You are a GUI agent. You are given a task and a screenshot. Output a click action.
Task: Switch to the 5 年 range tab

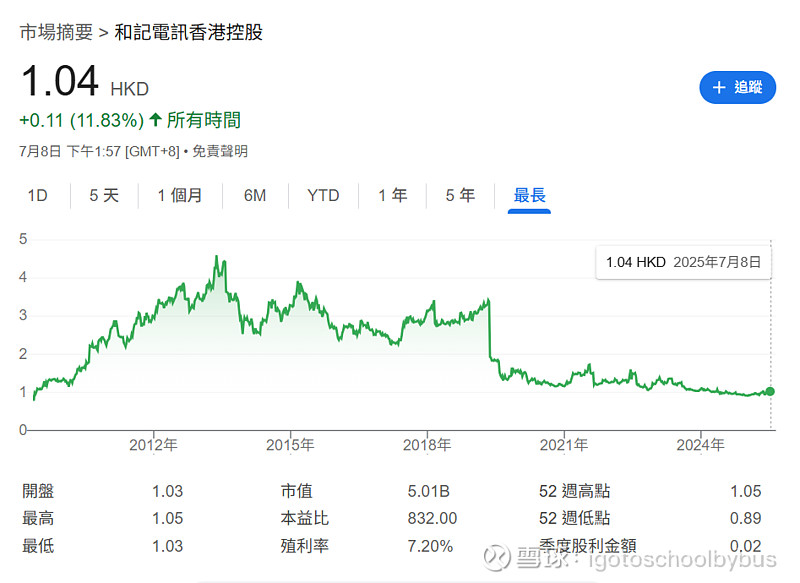click(460, 195)
